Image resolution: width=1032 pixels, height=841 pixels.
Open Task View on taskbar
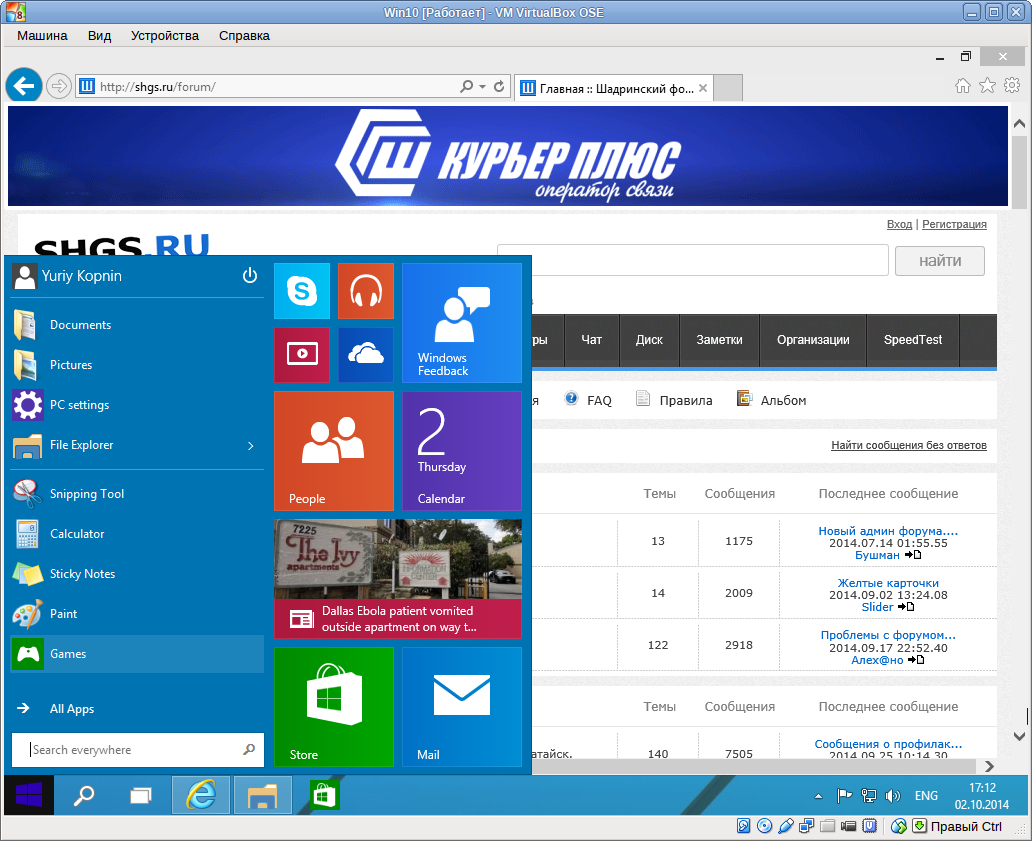[x=140, y=796]
